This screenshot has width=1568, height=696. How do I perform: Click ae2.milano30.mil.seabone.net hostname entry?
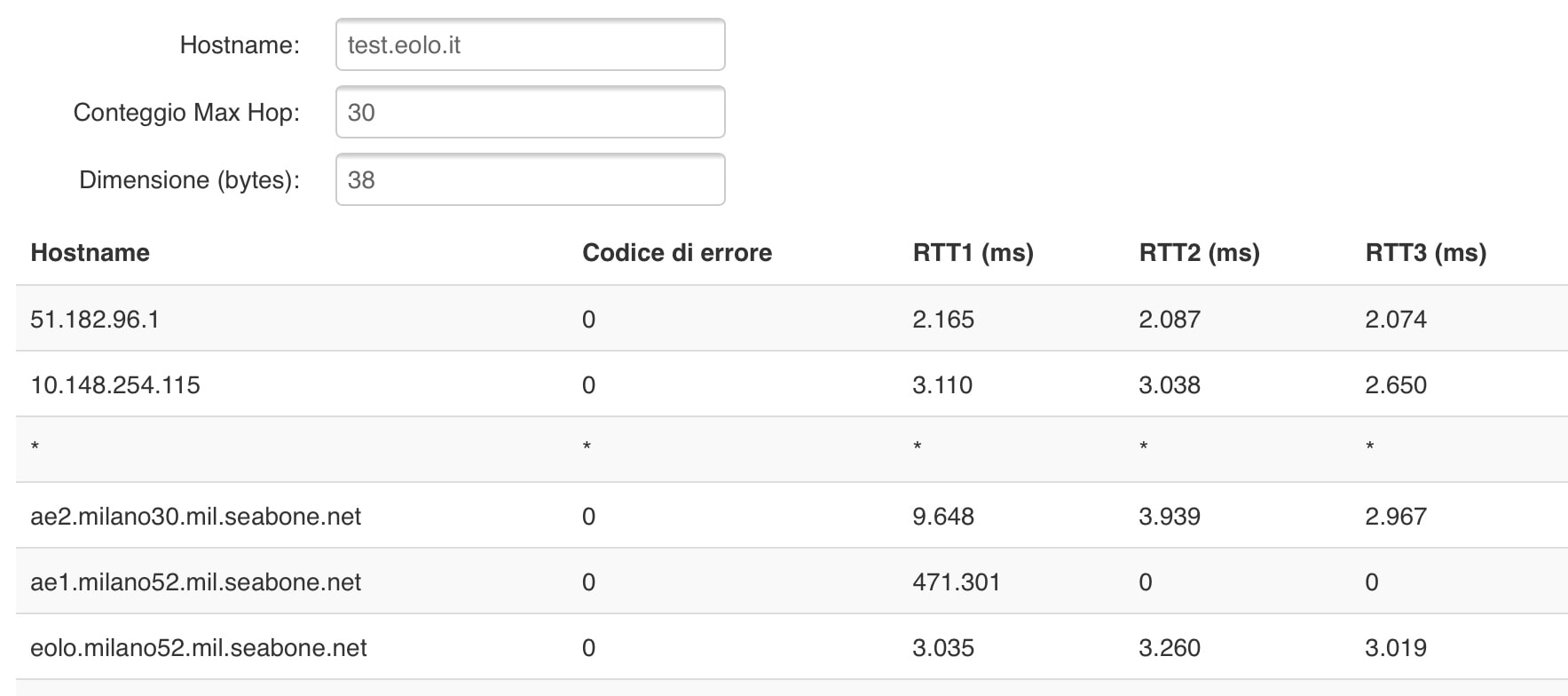pos(195,517)
